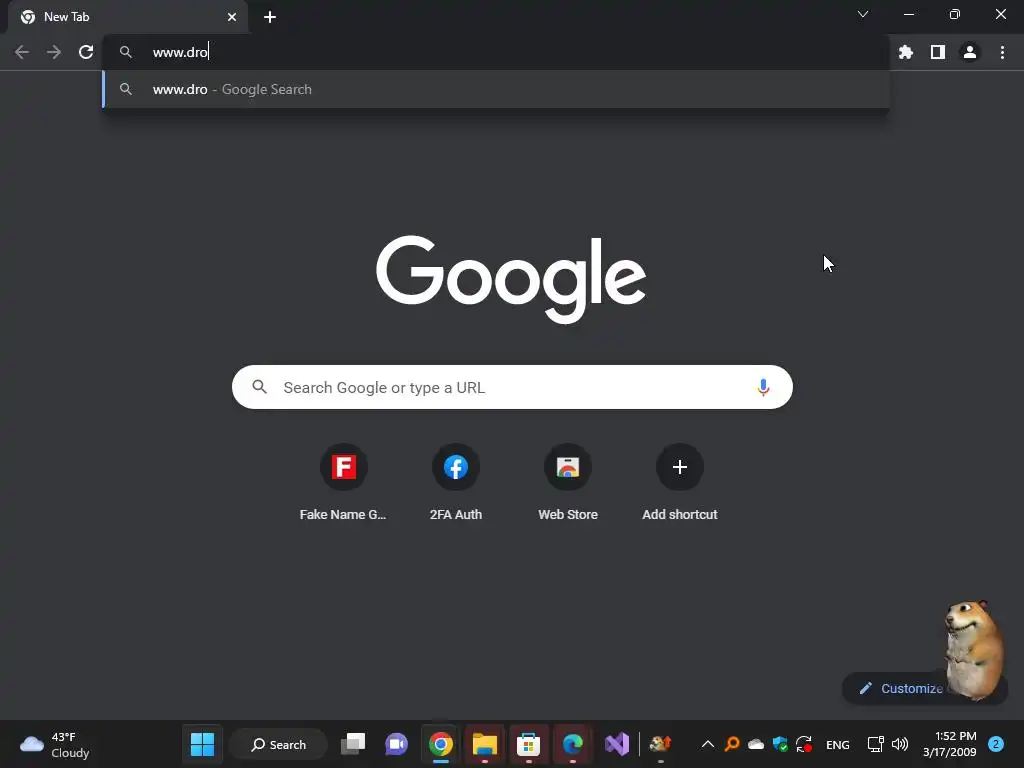Choose the 'www.dro - Google Search' suggestion
This screenshot has height=768, width=1024.
coord(496,89)
